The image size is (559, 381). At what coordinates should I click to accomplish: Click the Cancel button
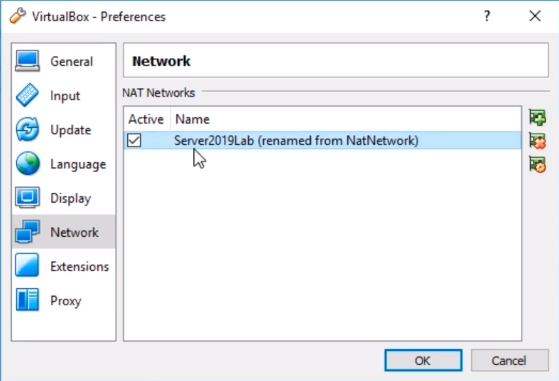point(509,360)
